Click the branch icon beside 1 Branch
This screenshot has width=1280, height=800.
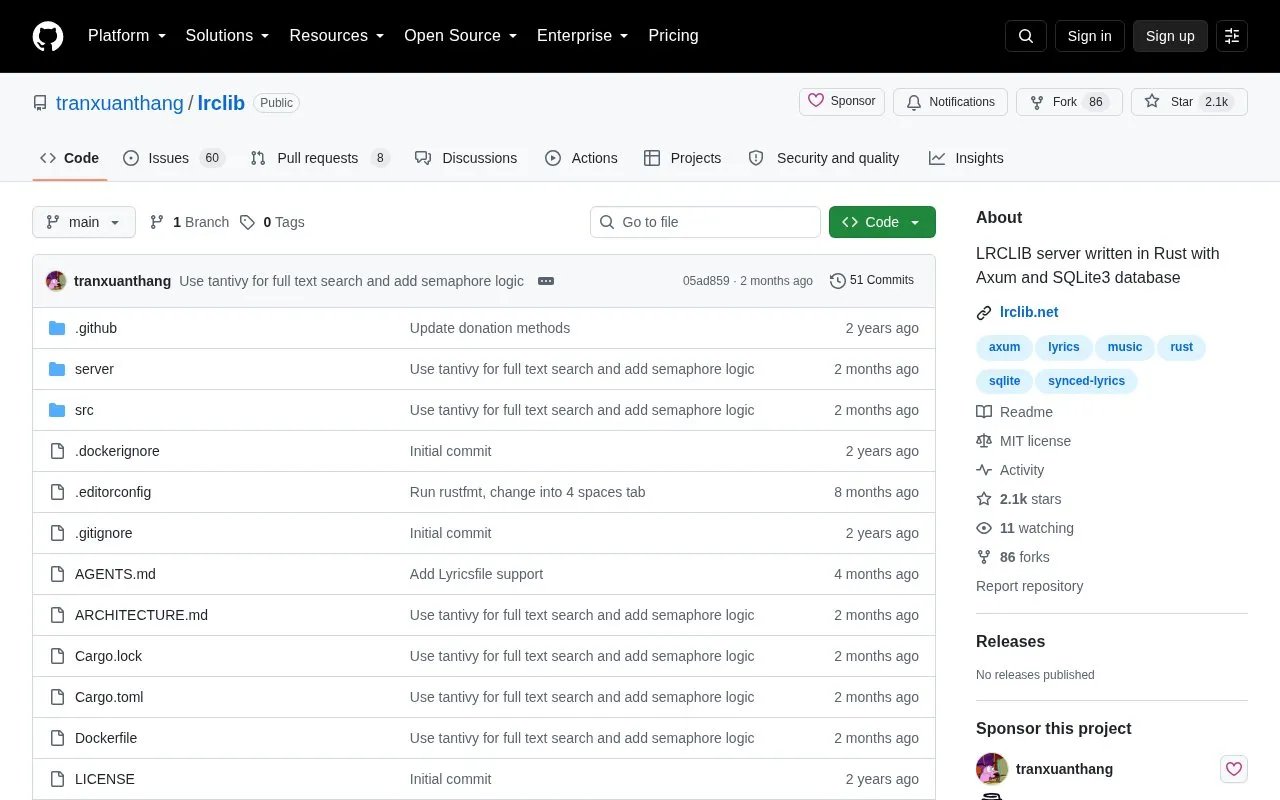[157, 222]
